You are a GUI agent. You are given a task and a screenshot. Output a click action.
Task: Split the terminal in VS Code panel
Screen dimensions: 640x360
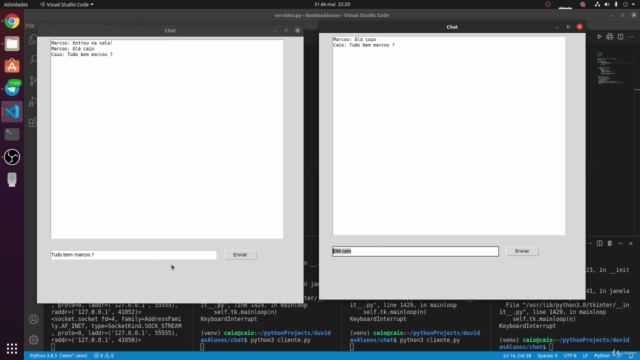600,243
